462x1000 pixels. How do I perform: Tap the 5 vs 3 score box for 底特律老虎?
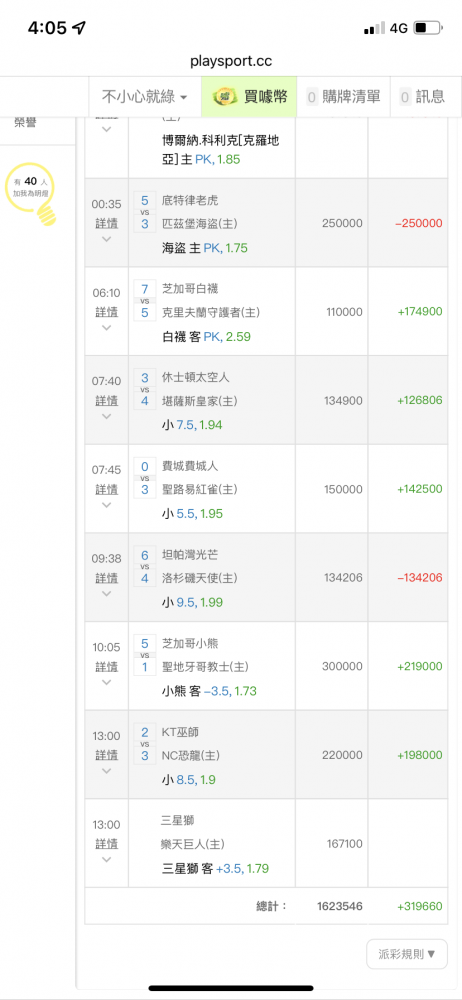tap(144, 212)
